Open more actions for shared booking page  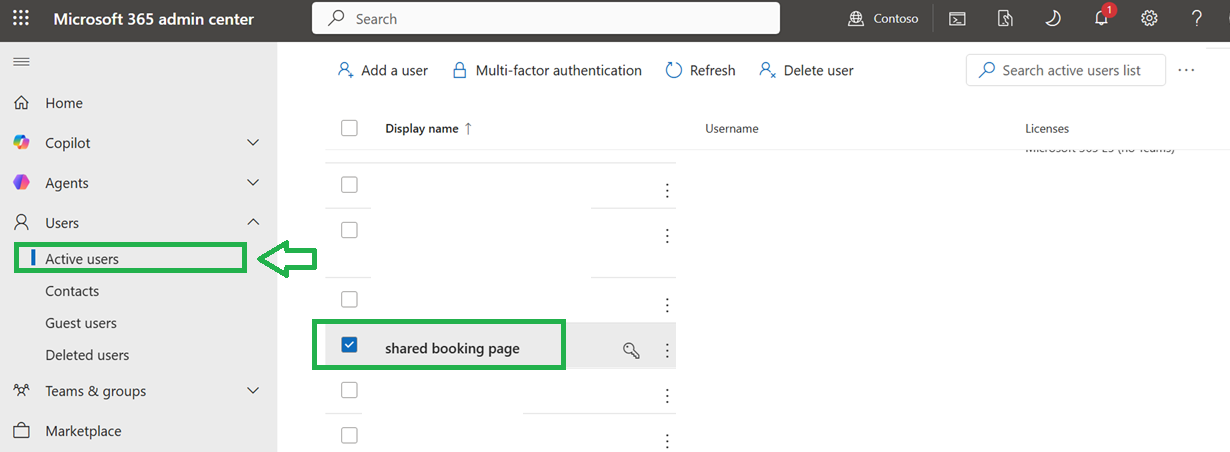[x=667, y=351]
